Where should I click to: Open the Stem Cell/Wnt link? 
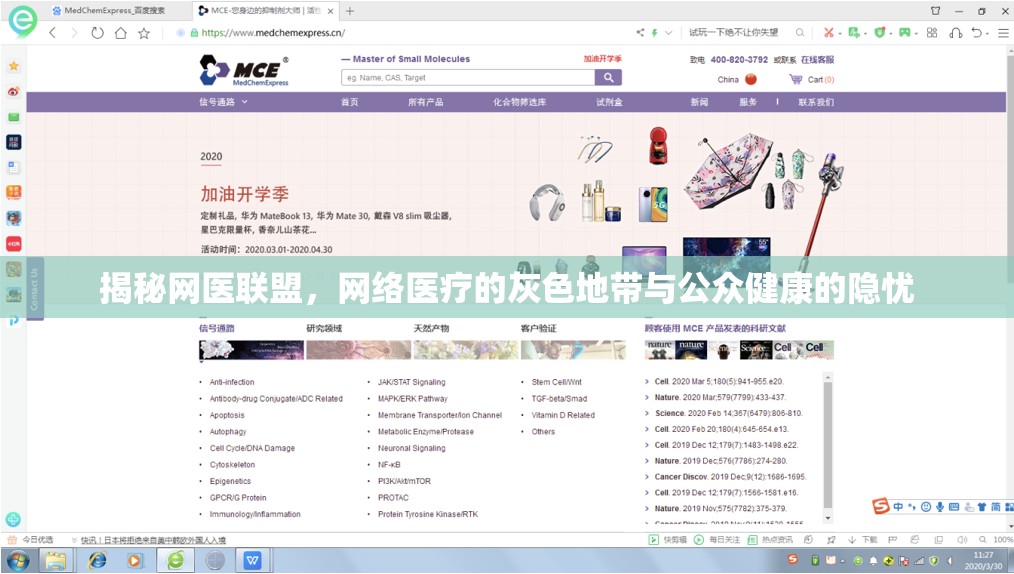tap(557, 382)
